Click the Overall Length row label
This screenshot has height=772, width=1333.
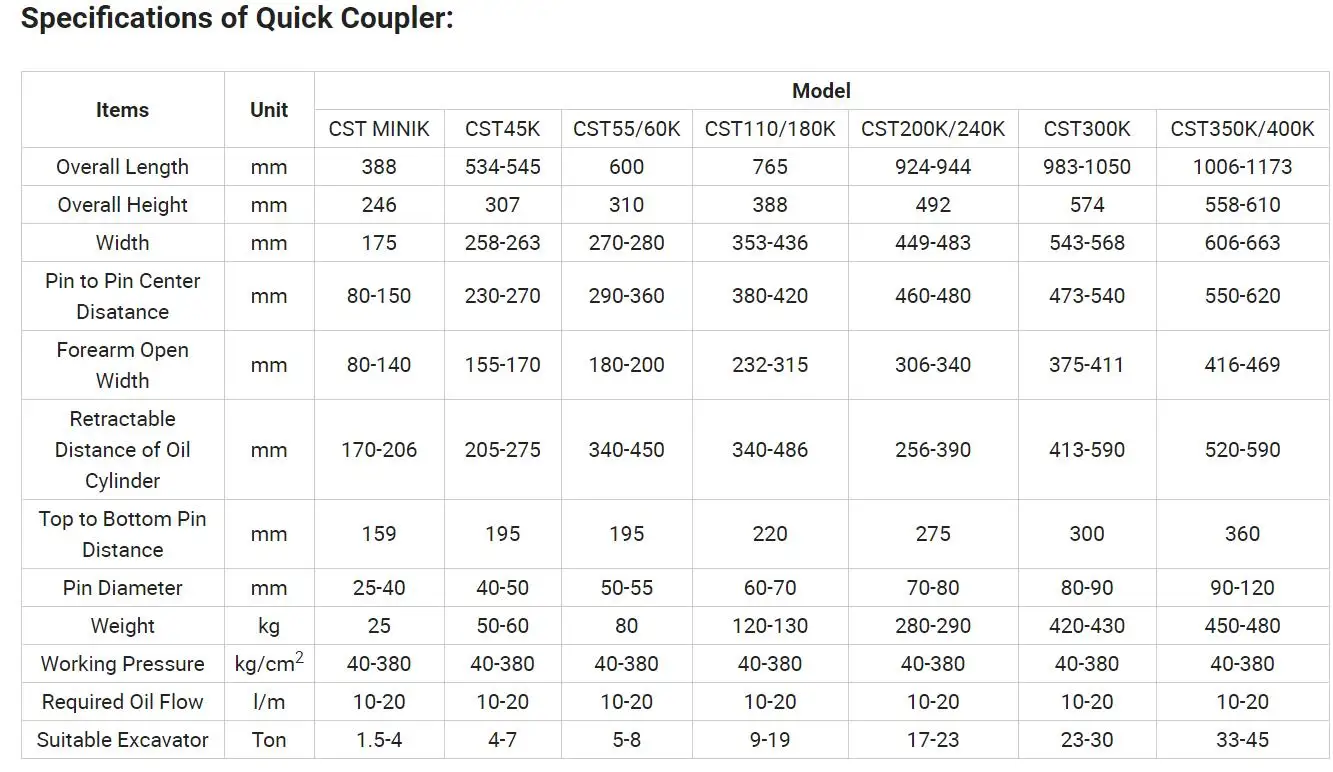coord(122,167)
